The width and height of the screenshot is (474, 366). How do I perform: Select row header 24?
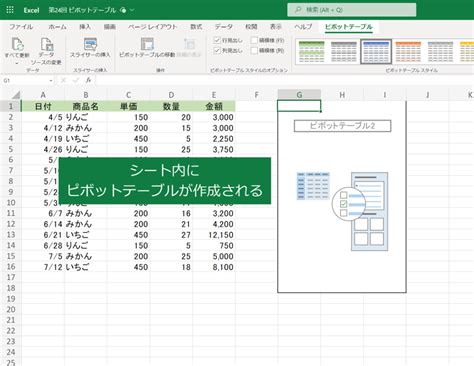click(x=11, y=352)
